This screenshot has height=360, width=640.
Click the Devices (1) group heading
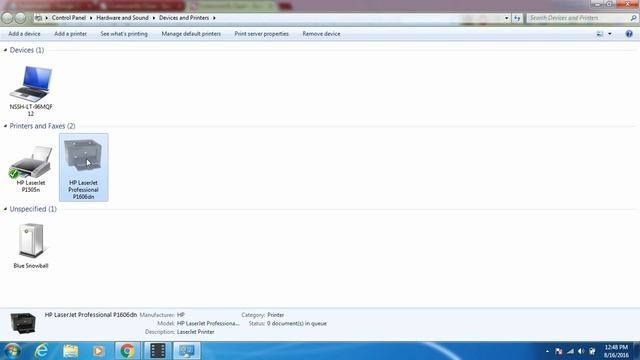27,50
